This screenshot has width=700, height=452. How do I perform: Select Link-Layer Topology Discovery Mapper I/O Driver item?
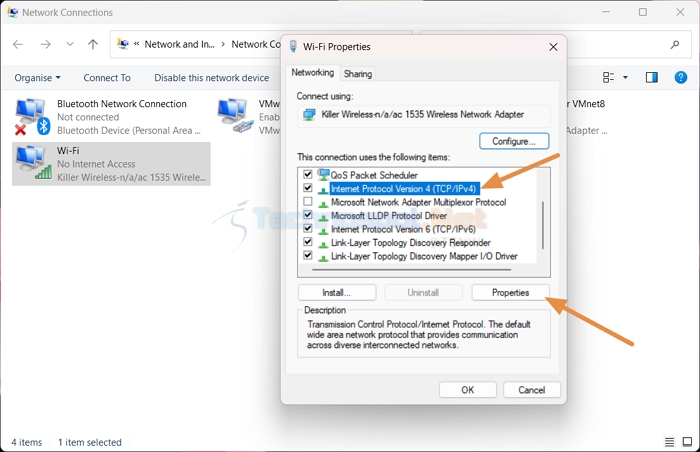click(424, 256)
